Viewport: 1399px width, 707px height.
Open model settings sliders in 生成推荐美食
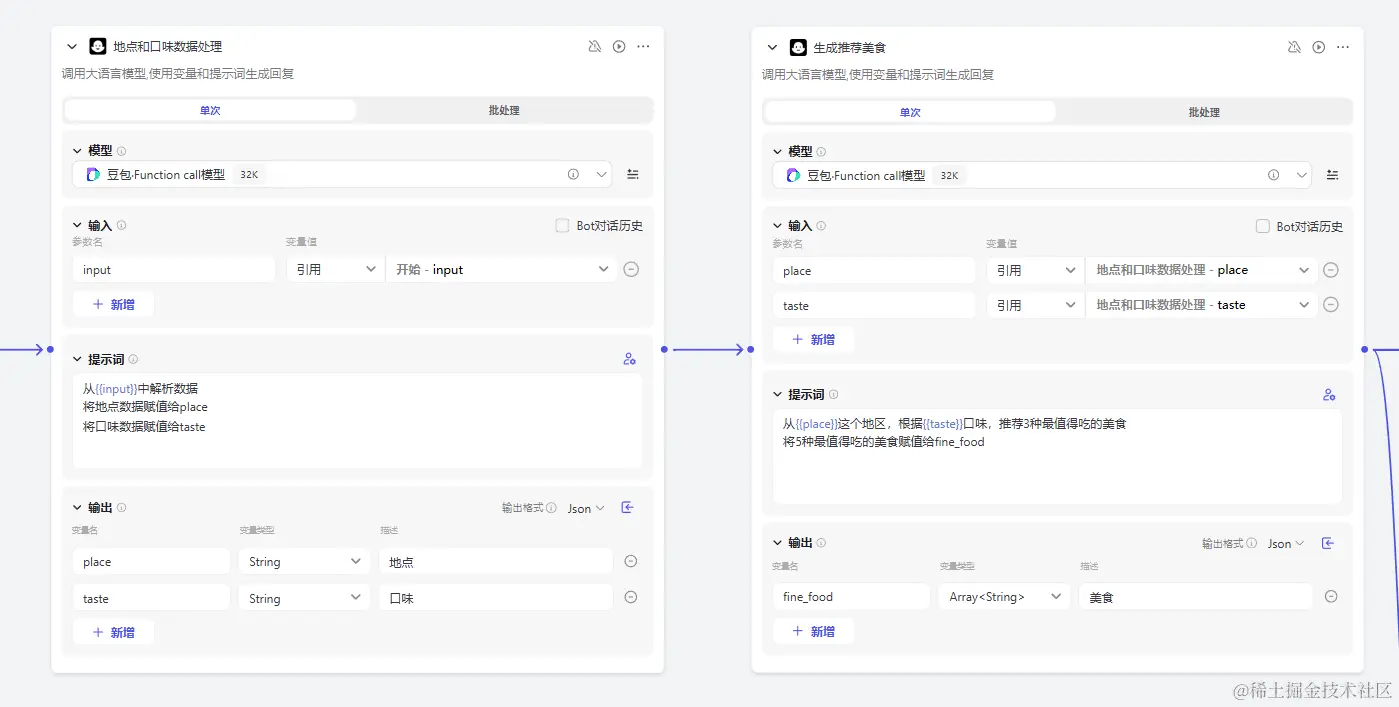tap(1333, 175)
